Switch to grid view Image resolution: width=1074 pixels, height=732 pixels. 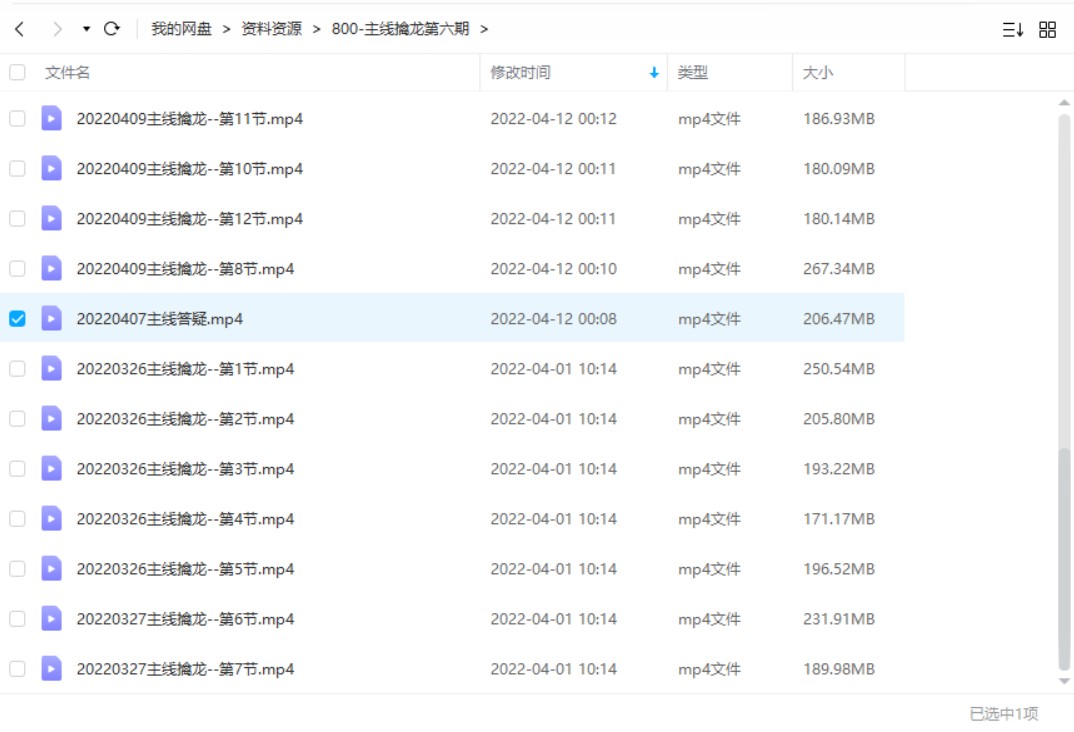[1047, 29]
